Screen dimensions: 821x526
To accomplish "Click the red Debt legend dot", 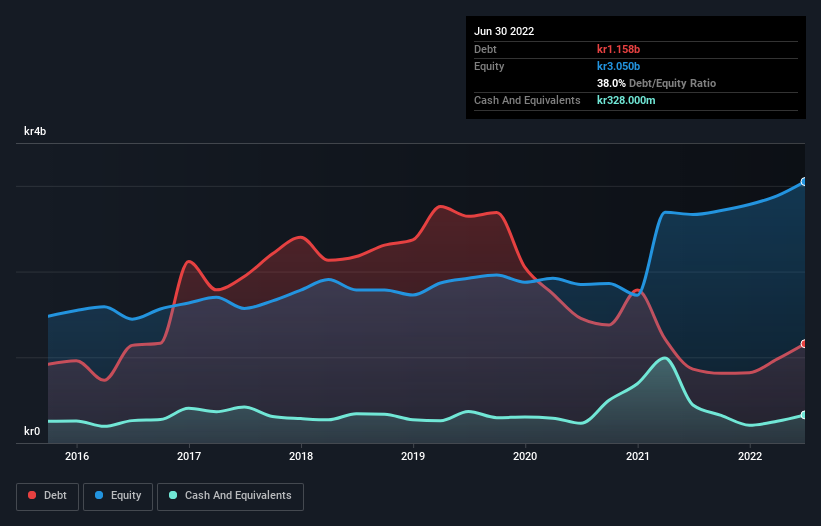I will (x=32, y=495).
